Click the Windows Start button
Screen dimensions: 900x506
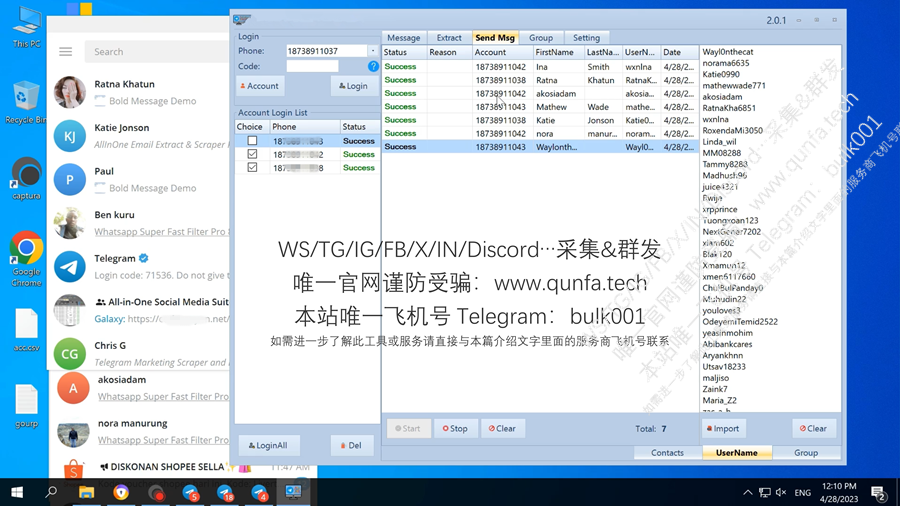point(17,492)
